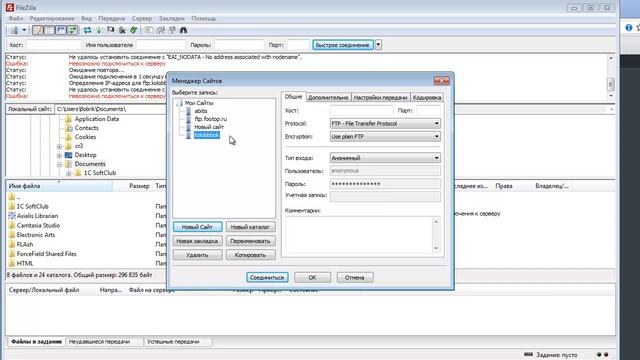The height and width of the screenshot is (360, 640).
Task: Open the Сервер menu
Action: 142,18
